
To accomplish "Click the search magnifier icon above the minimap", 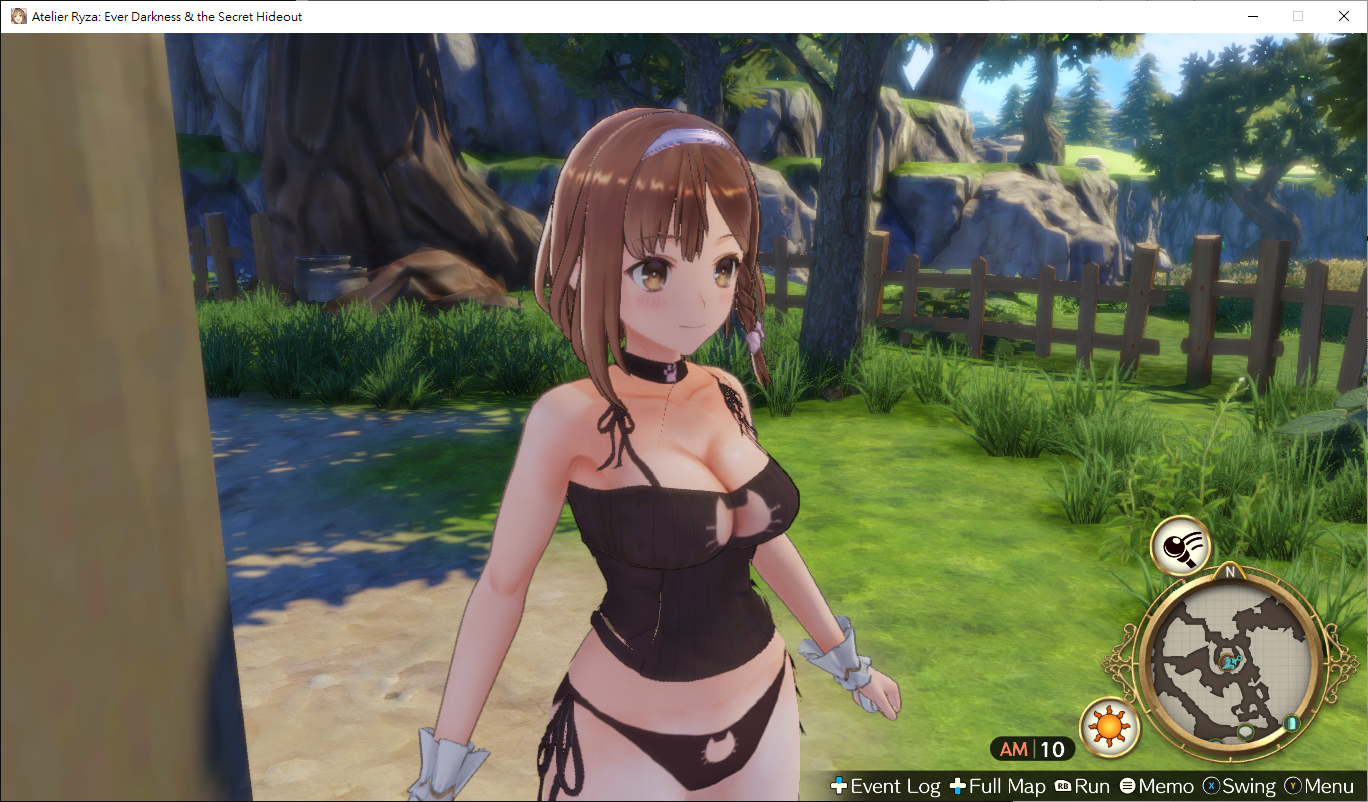I will point(1181,546).
